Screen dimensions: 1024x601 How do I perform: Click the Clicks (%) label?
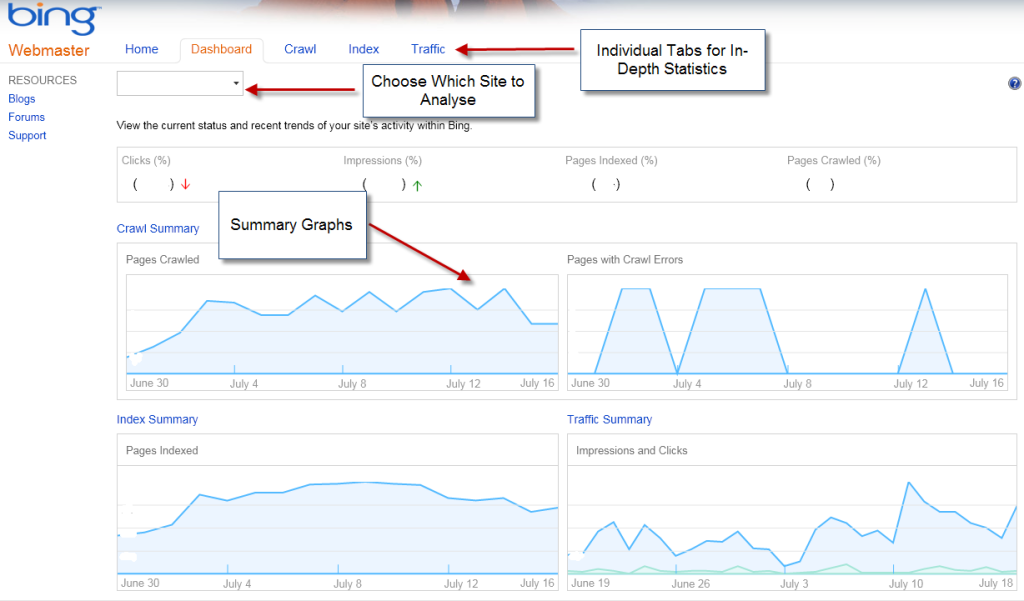pos(146,161)
